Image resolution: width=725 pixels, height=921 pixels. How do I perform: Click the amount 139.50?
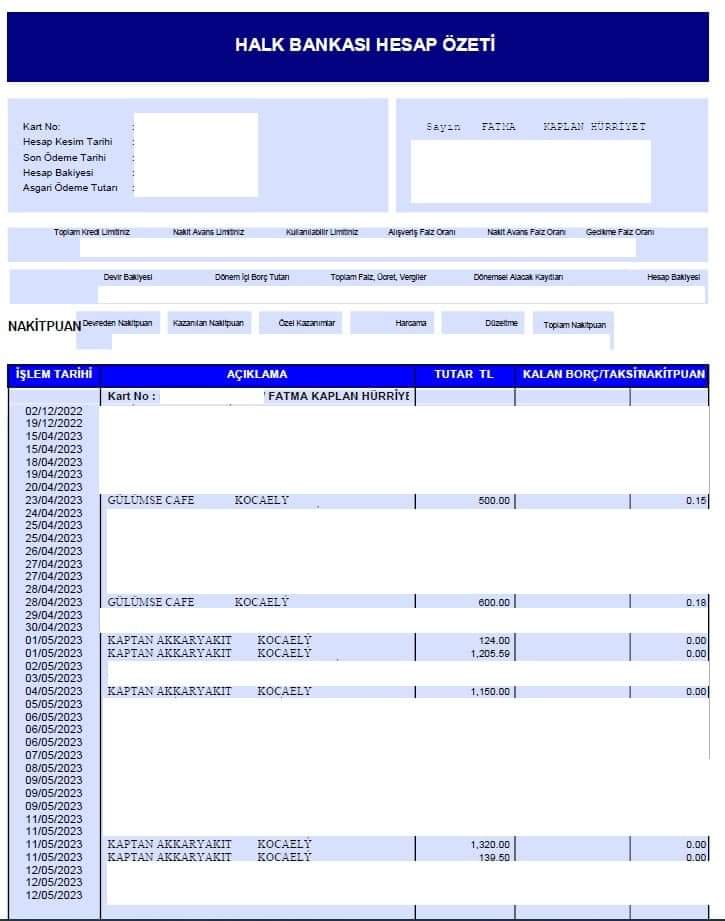(x=494, y=858)
